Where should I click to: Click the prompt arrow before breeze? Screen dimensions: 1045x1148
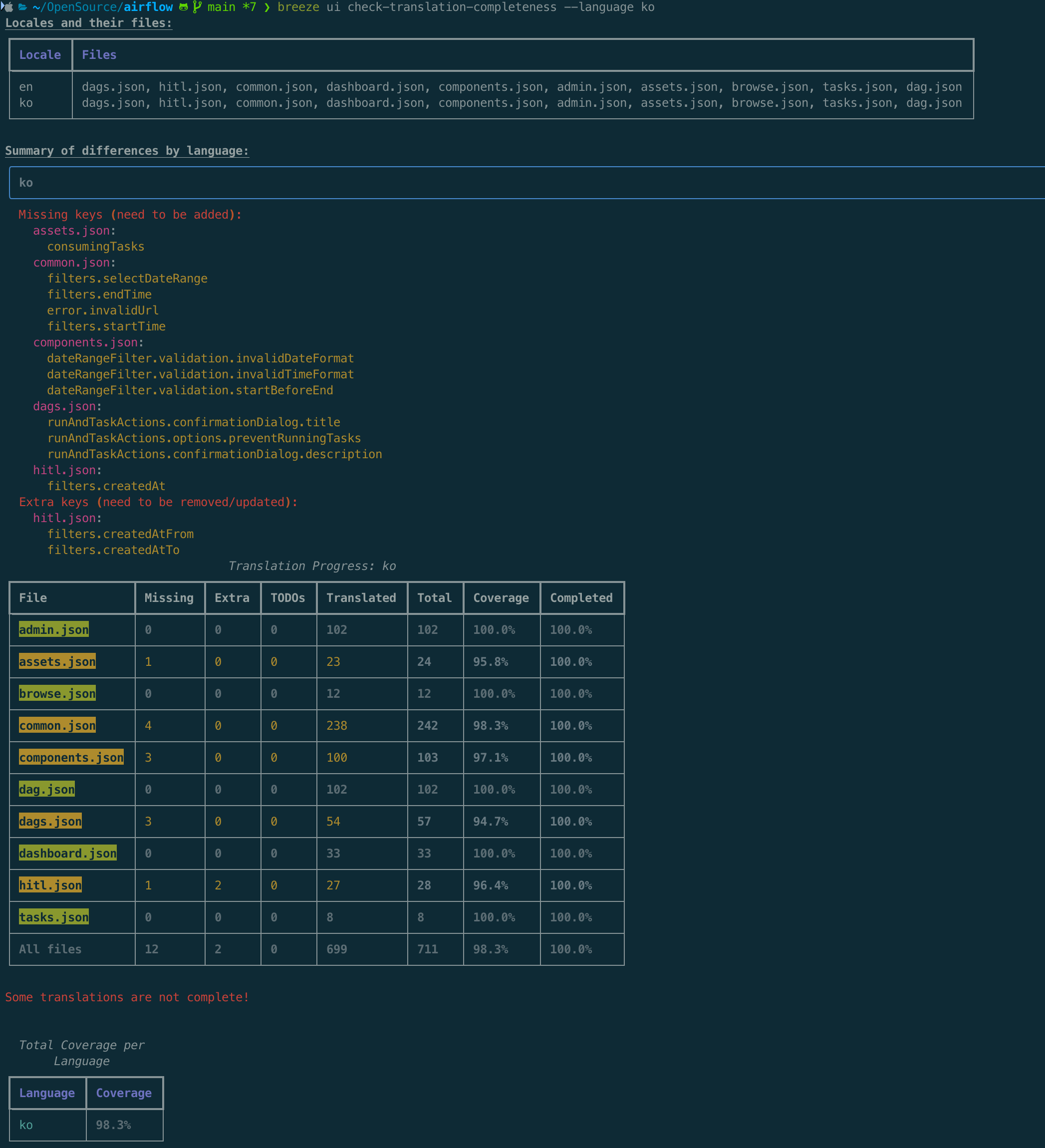(266, 7)
